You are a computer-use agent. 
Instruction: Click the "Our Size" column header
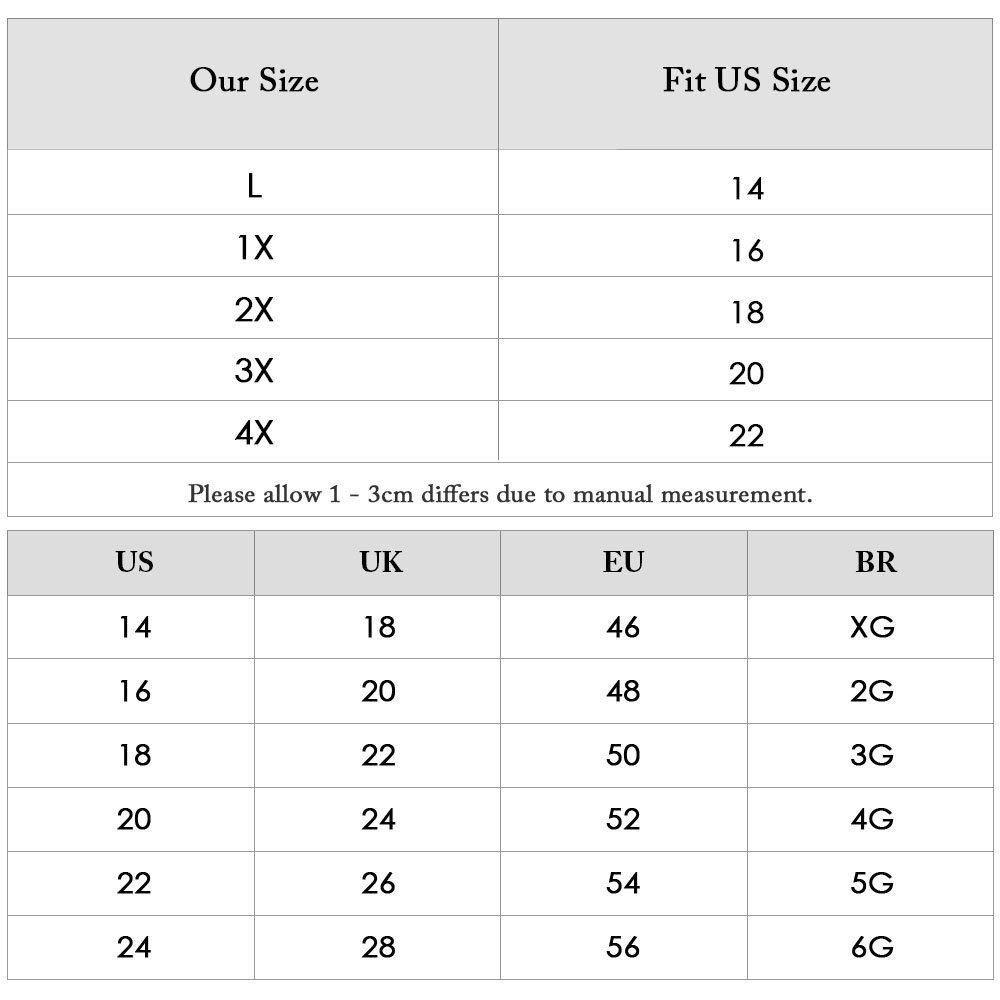pos(254,81)
